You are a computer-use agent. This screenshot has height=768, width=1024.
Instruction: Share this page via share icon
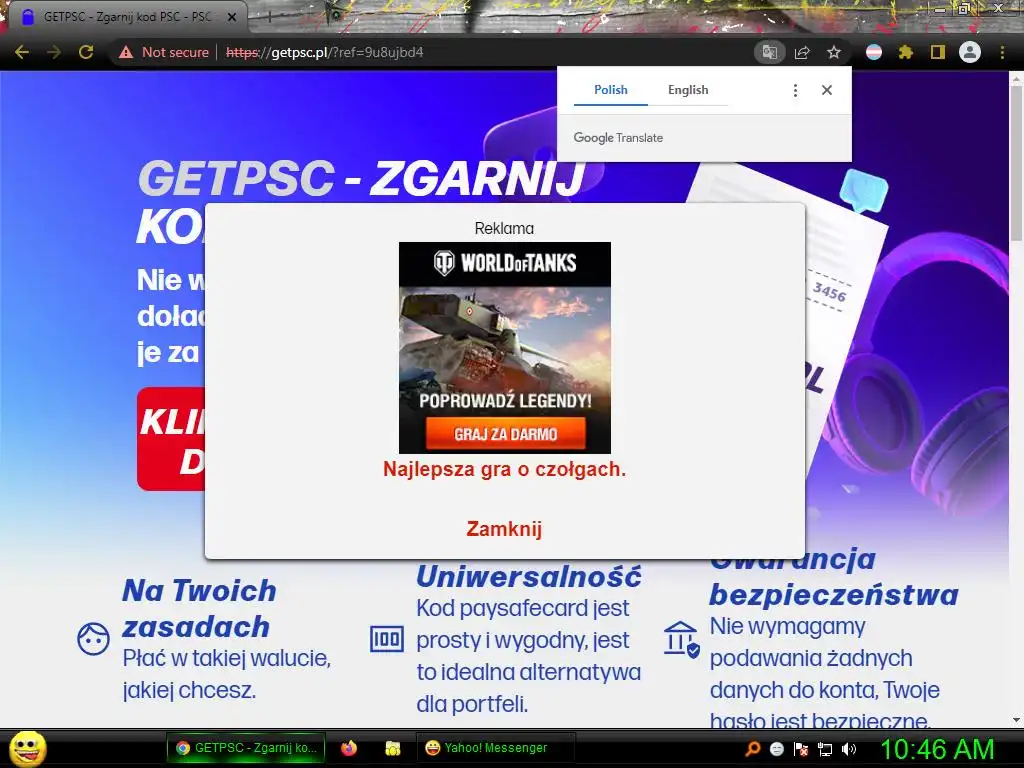pos(802,52)
